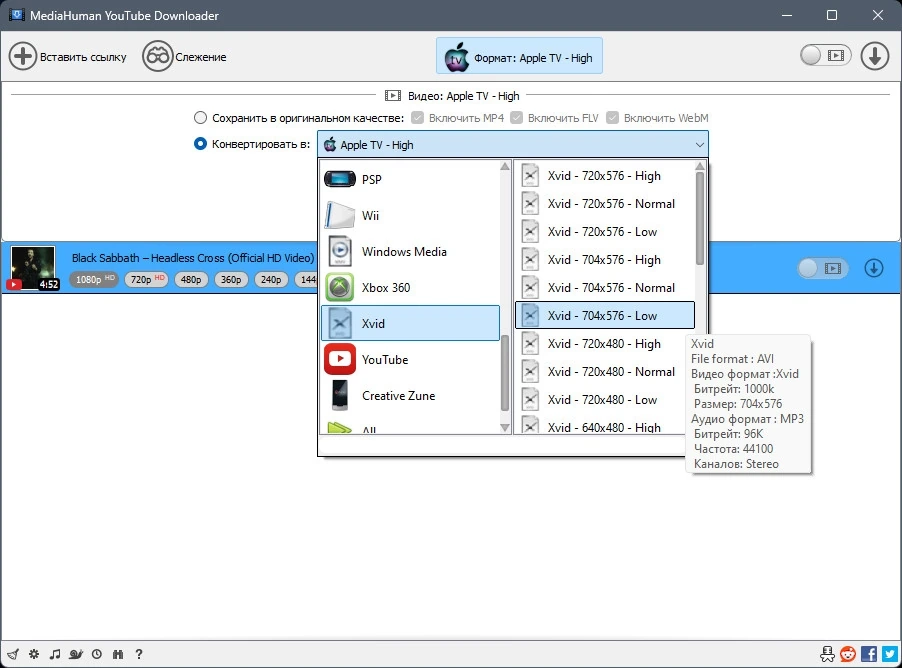Choose YouTube in the device list
The width and height of the screenshot is (902, 668).
410,360
